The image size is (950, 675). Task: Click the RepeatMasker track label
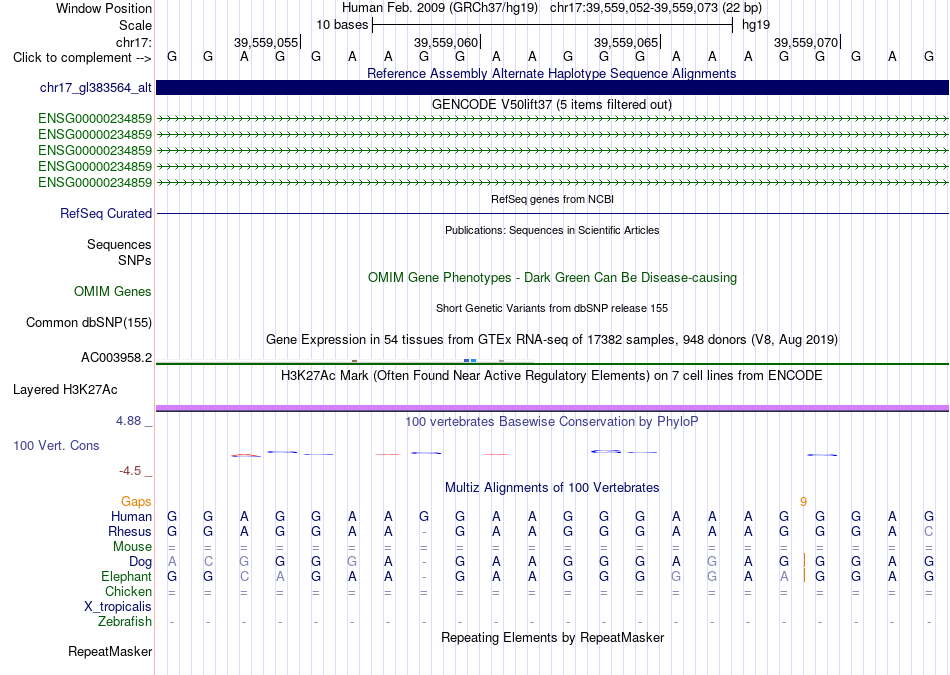point(110,651)
